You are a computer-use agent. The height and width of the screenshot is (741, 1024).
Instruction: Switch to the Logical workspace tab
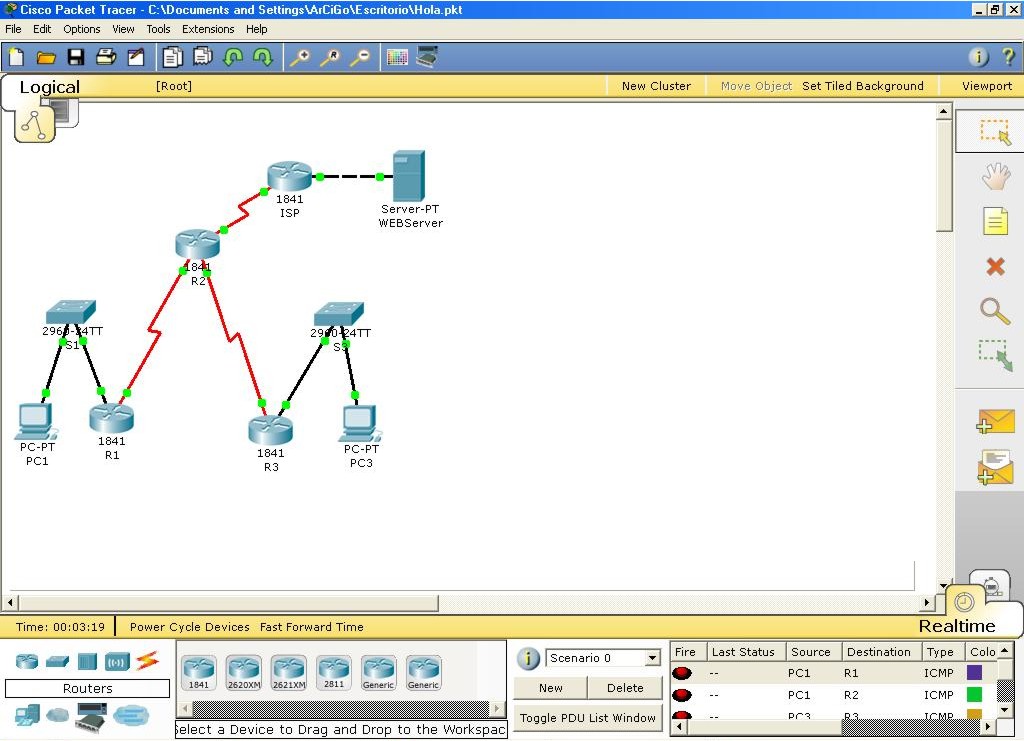[x=50, y=87]
